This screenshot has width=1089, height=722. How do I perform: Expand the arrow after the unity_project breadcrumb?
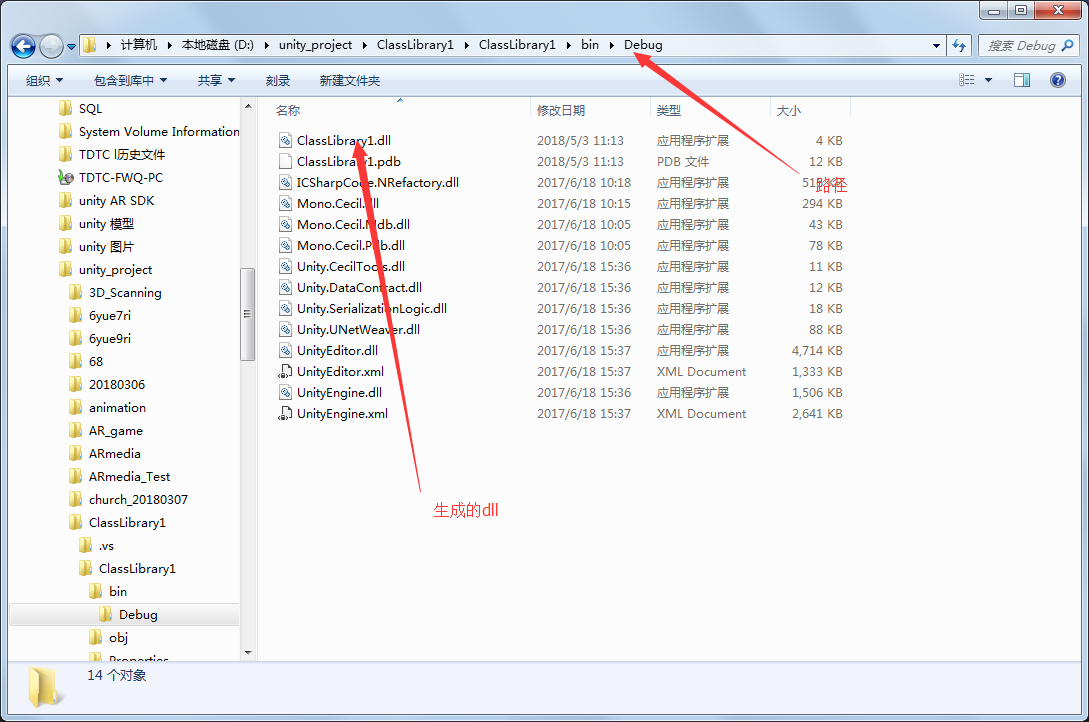pos(365,45)
